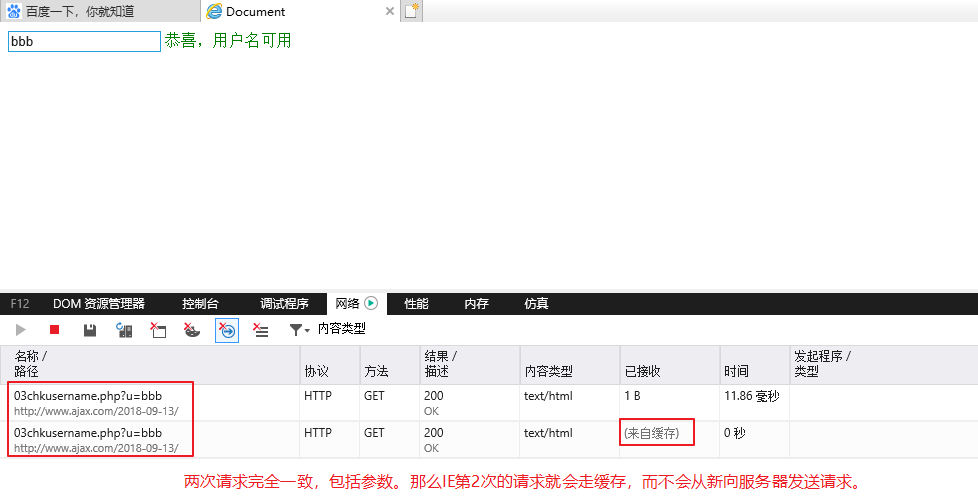The width and height of the screenshot is (978, 502).
Task: Click the clear session list icon
Action: pos(261,330)
